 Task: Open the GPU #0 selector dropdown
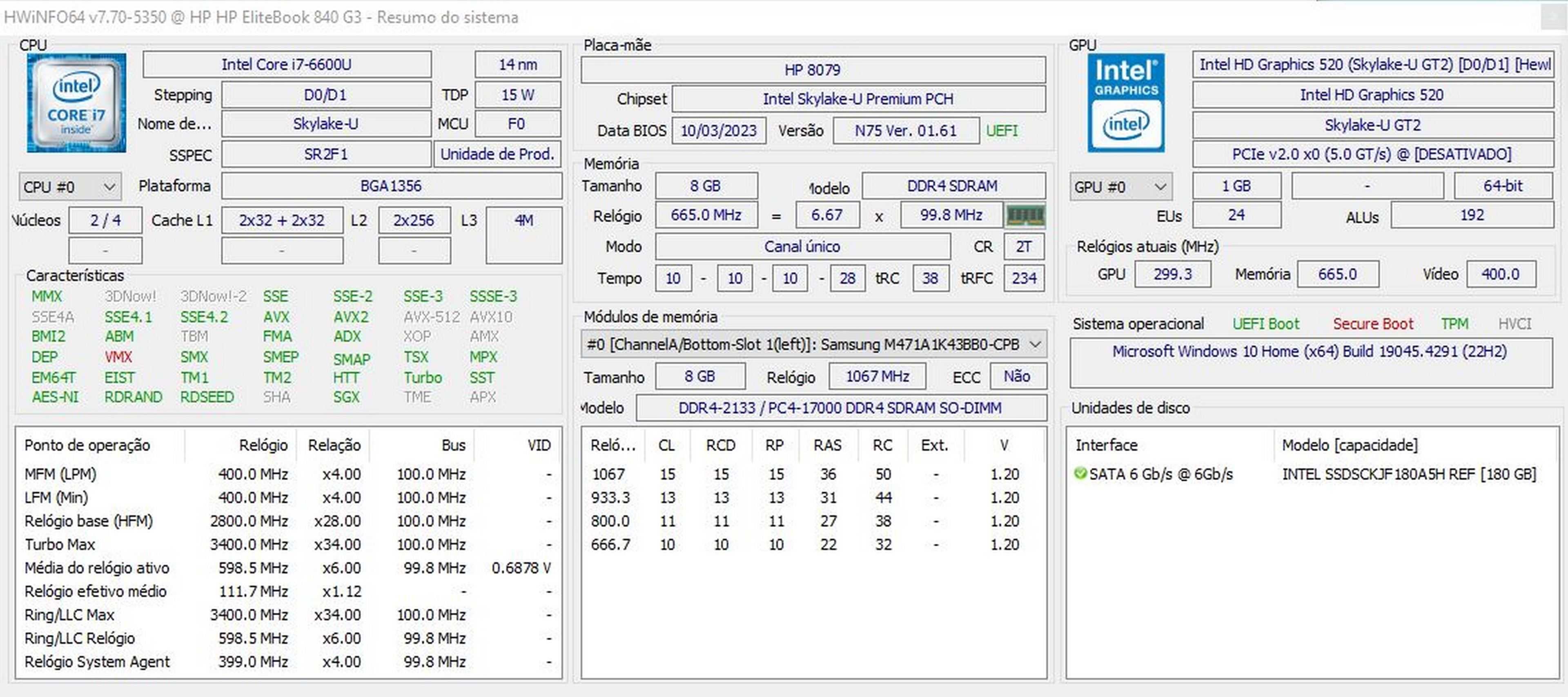pos(1120,187)
